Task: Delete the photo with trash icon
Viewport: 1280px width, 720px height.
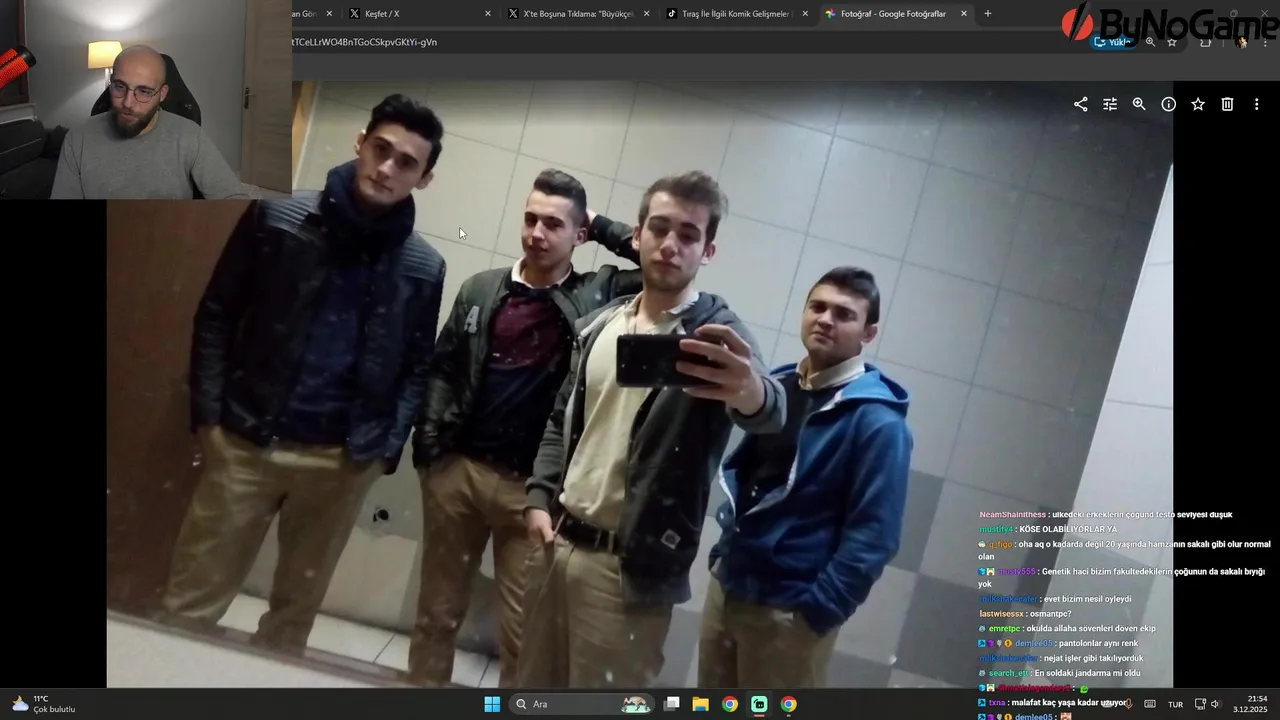Action: pyautogui.click(x=1227, y=104)
